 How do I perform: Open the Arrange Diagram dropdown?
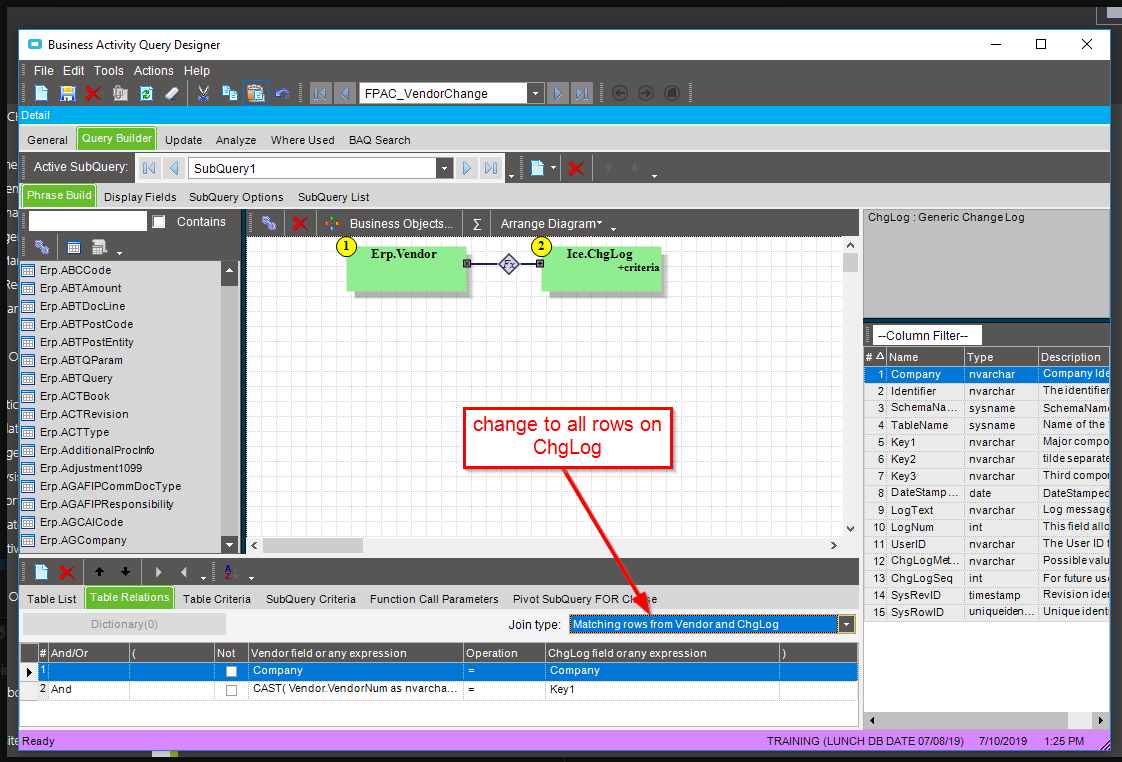[x=552, y=223]
